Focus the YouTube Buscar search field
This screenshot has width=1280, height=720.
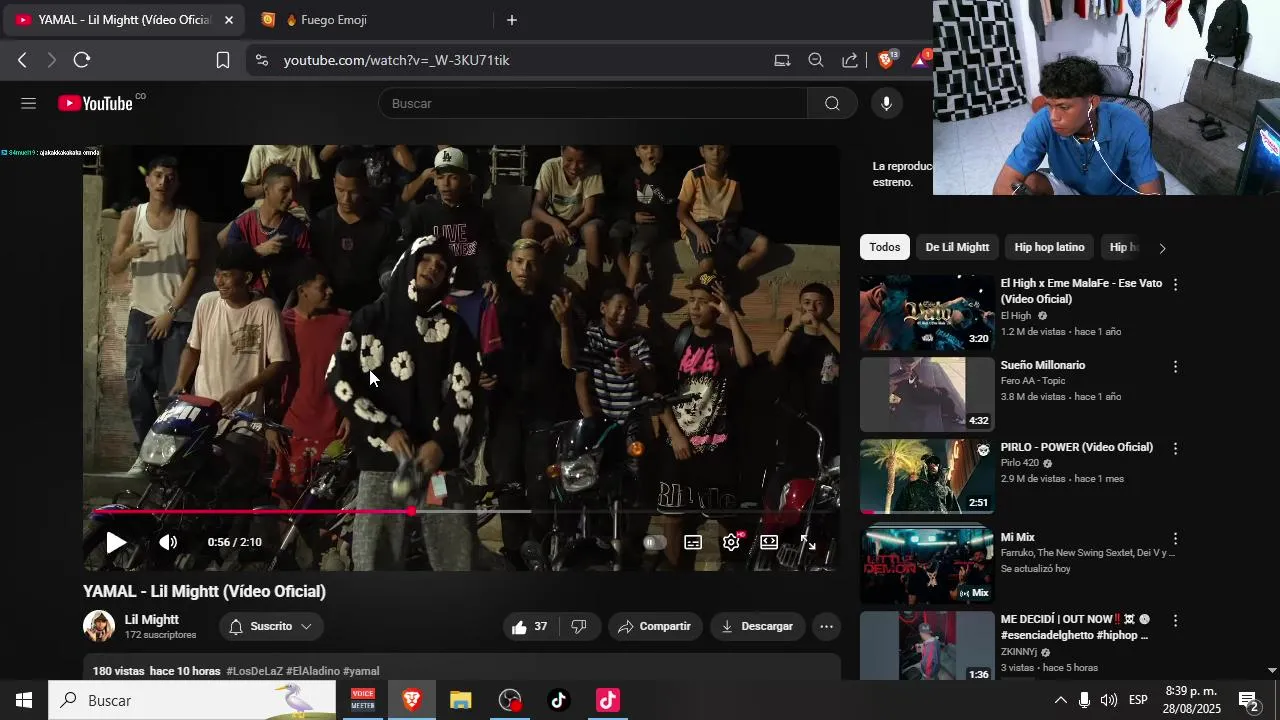(592, 103)
